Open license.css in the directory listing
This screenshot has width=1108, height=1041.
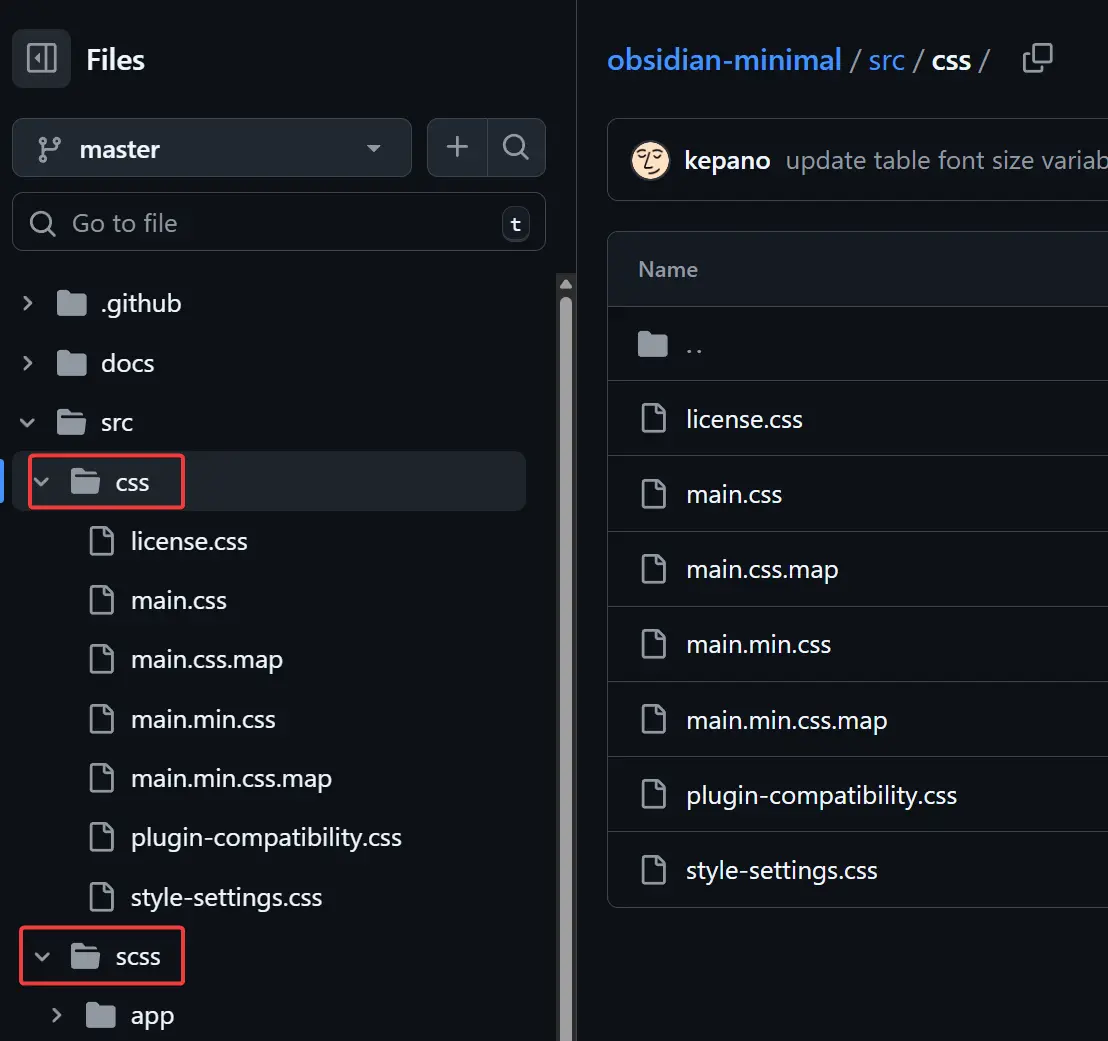point(744,419)
